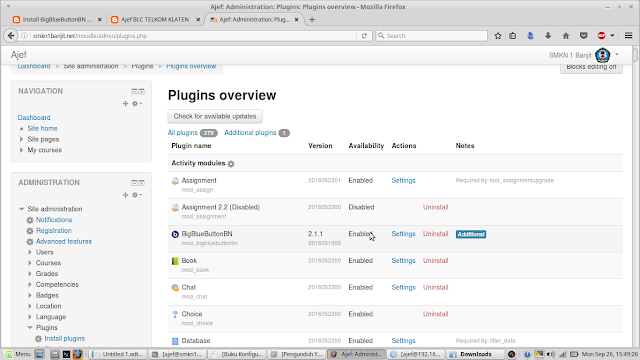Click the Navigation block move icon
This screenshot has height=360, width=640.
(125, 104)
